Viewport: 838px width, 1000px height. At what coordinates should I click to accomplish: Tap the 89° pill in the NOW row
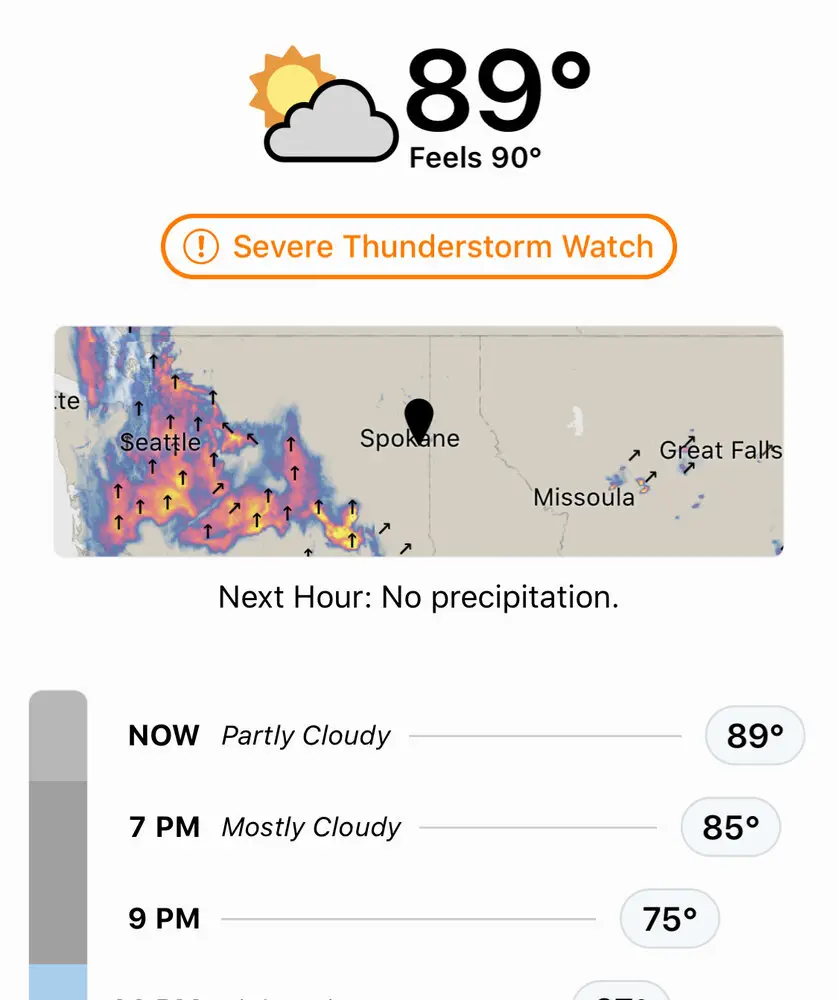[755, 735]
